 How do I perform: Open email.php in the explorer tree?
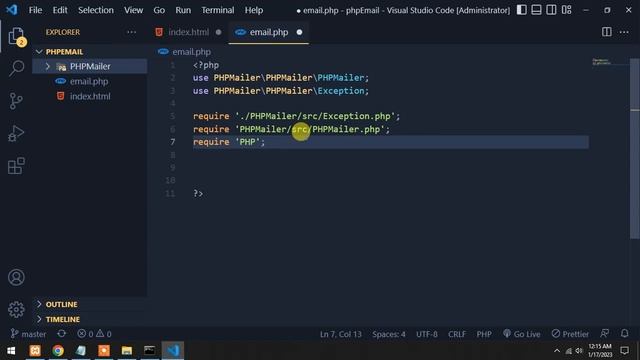point(89,81)
